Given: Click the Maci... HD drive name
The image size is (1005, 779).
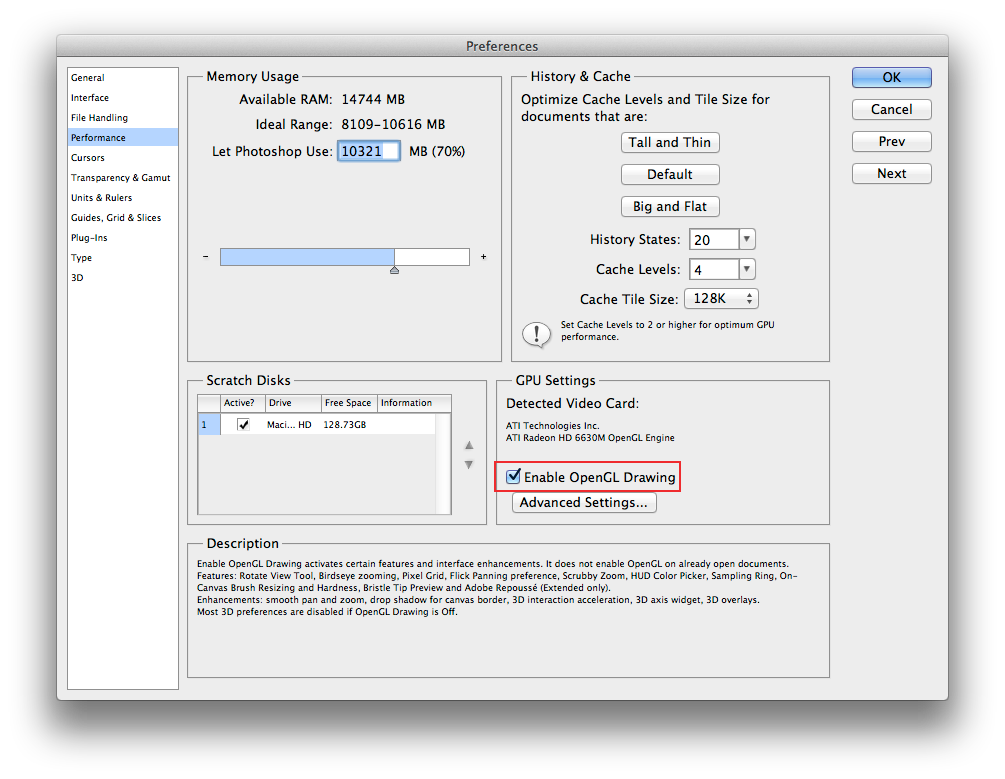Looking at the screenshot, I should [x=289, y=424].
